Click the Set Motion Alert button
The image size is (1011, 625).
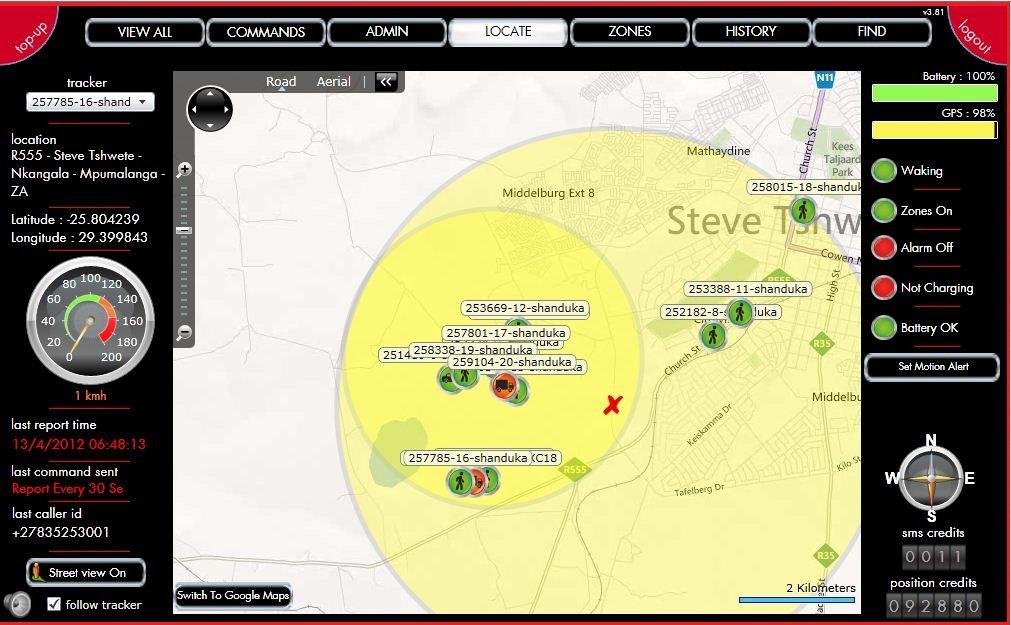pyautogui.click(x=932, y=367)
